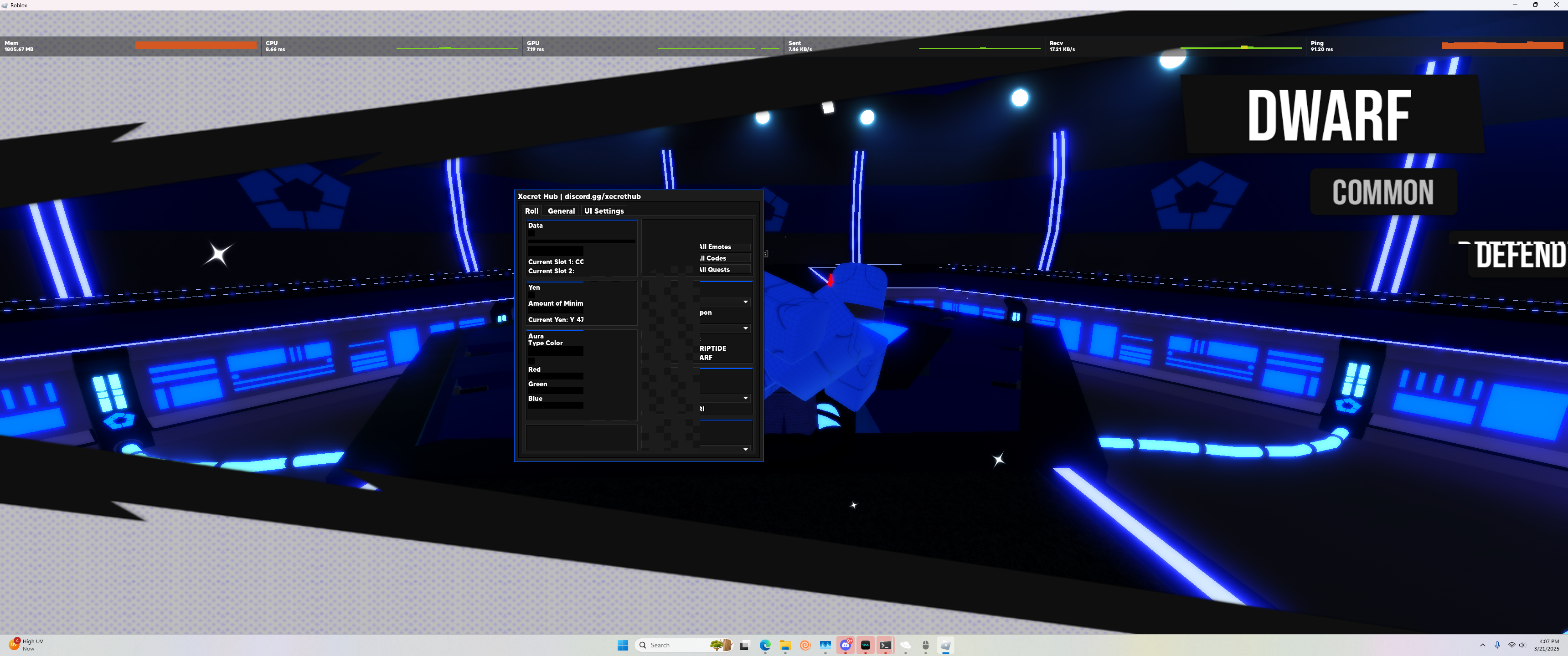Click the Windows Start button
The image size is (1568, 656).
[x=623, y=645]
